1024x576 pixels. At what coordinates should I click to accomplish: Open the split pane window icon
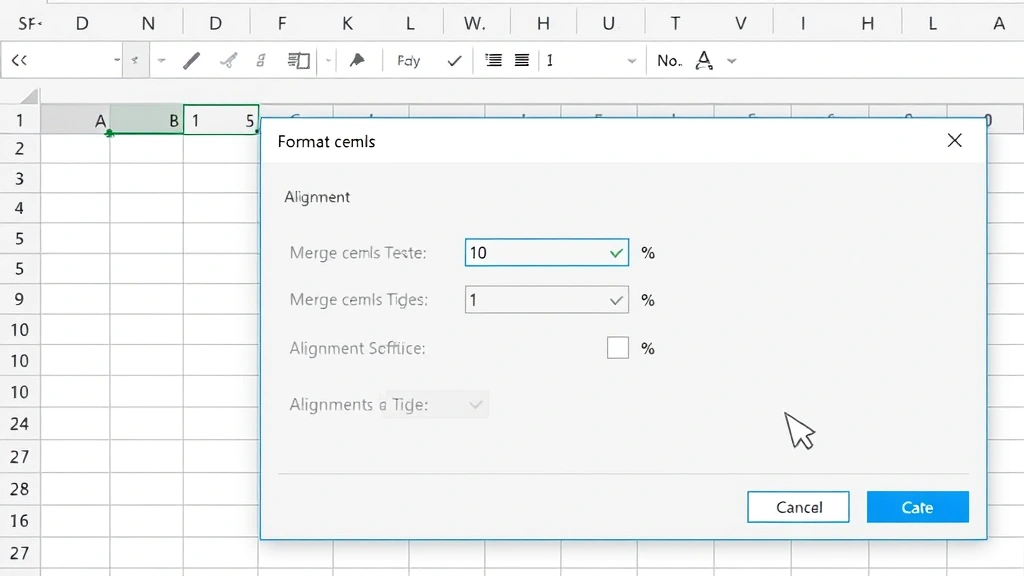pyautogui.click(x=297, y=60)
